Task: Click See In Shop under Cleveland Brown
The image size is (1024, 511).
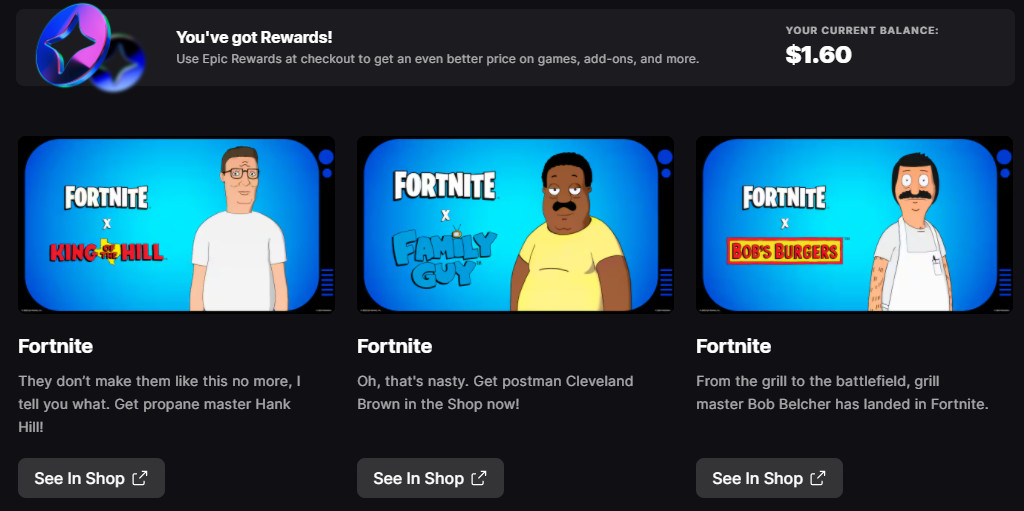Action: [430, 478]
